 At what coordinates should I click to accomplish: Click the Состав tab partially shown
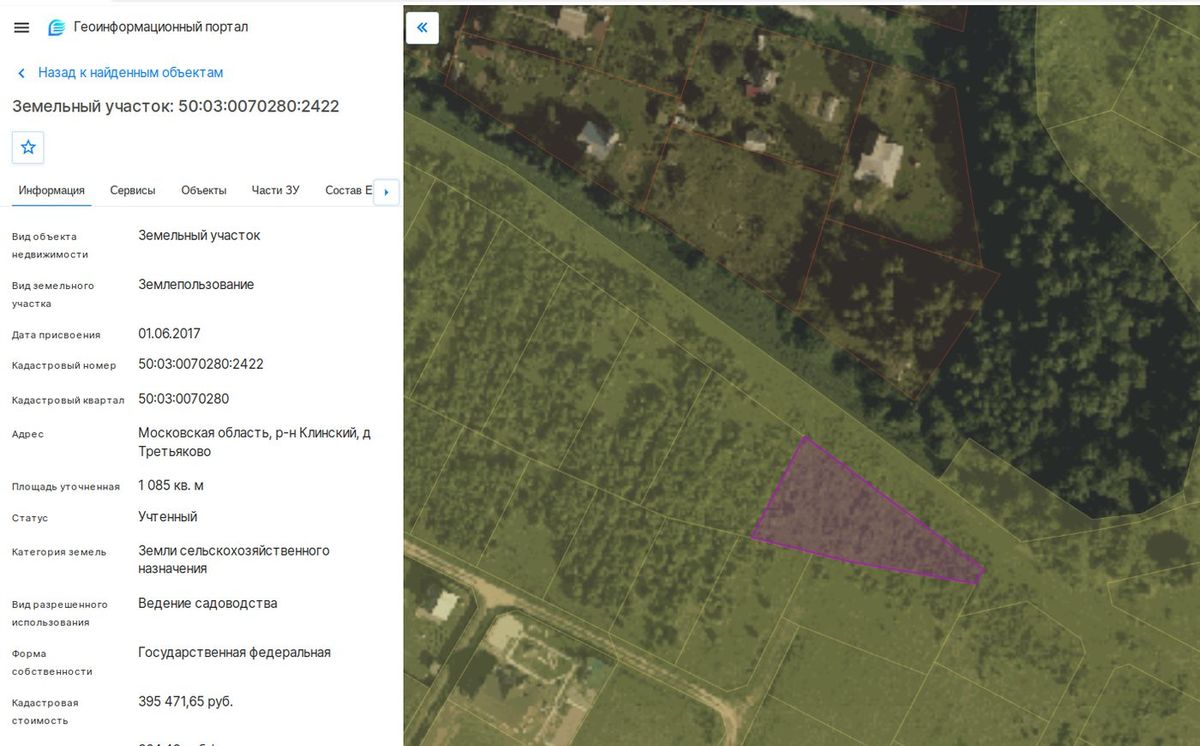(x=349, y=190)
